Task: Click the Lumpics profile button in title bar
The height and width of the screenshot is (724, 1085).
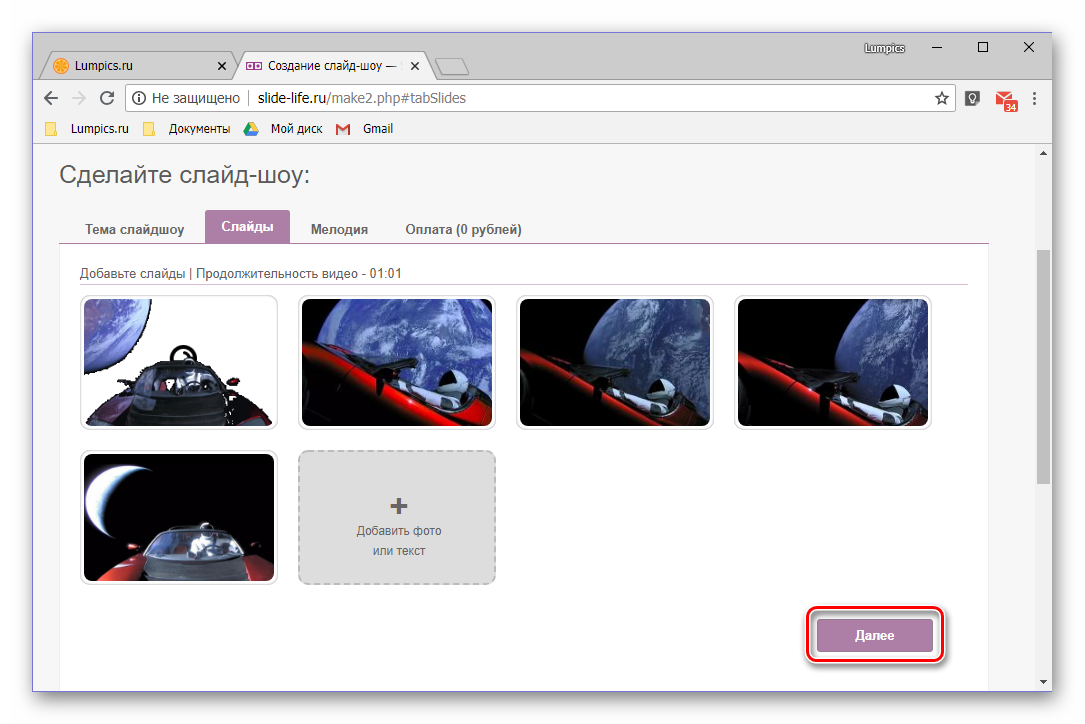Action: (x=884, y=48)
